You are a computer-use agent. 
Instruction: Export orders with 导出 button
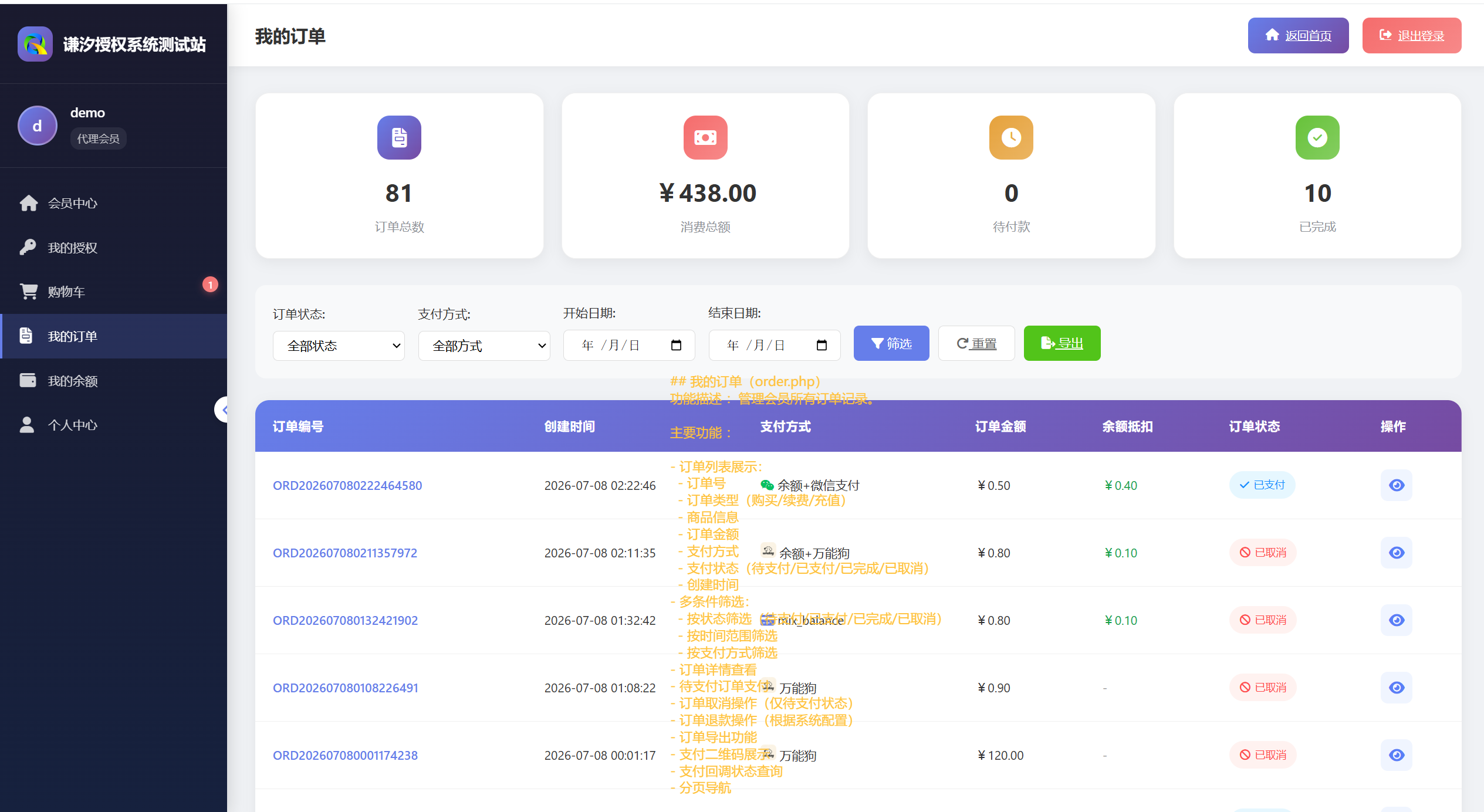click(1062, 343)
